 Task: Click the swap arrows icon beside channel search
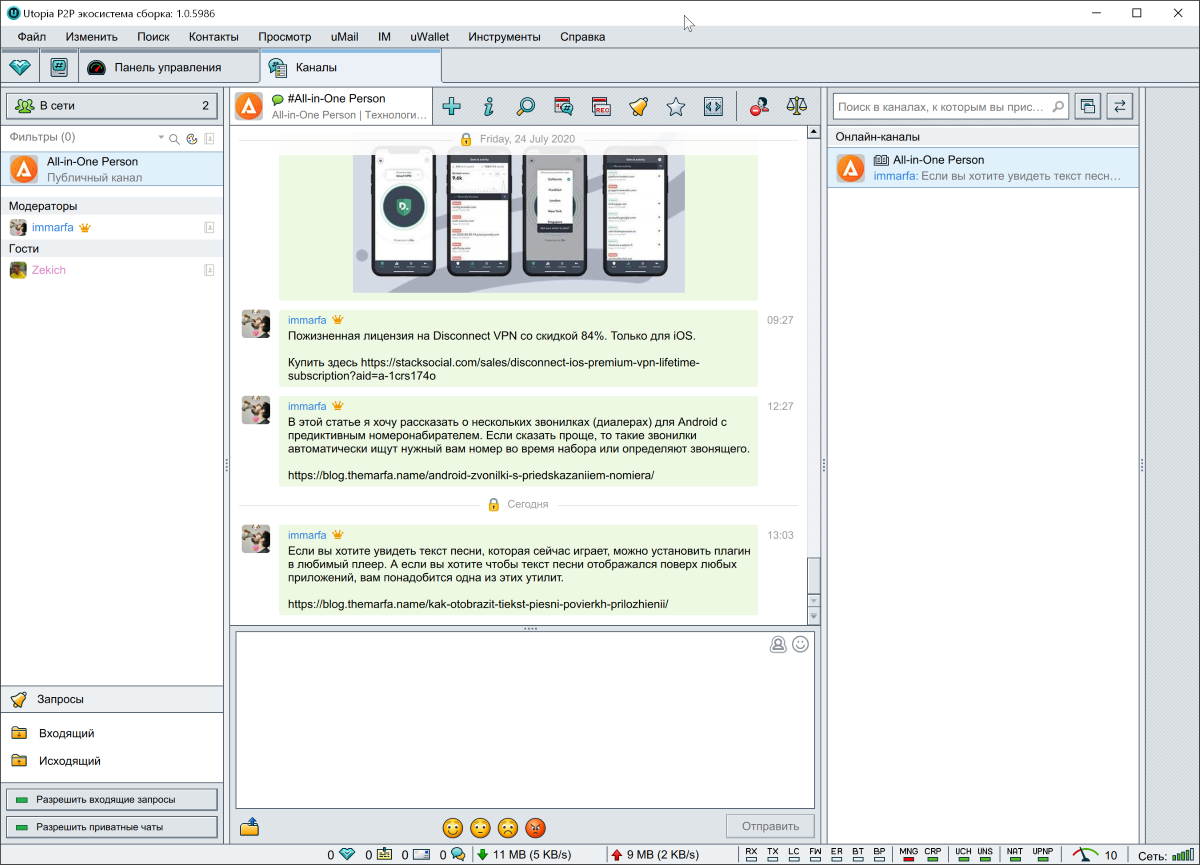(1120, 105)
